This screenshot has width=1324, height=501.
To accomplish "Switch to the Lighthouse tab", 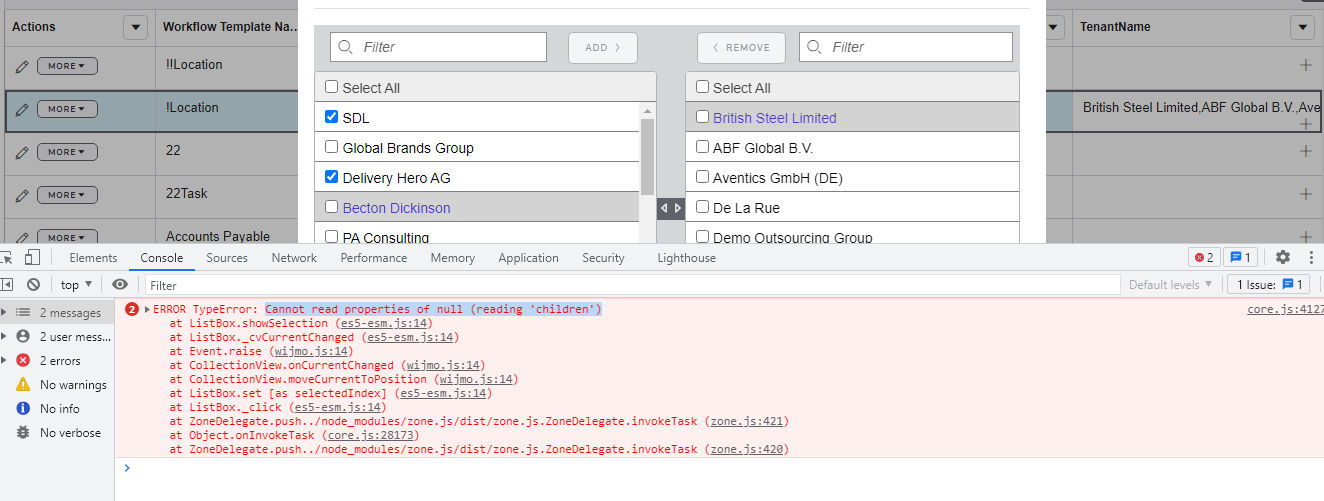I will (686, 258).
